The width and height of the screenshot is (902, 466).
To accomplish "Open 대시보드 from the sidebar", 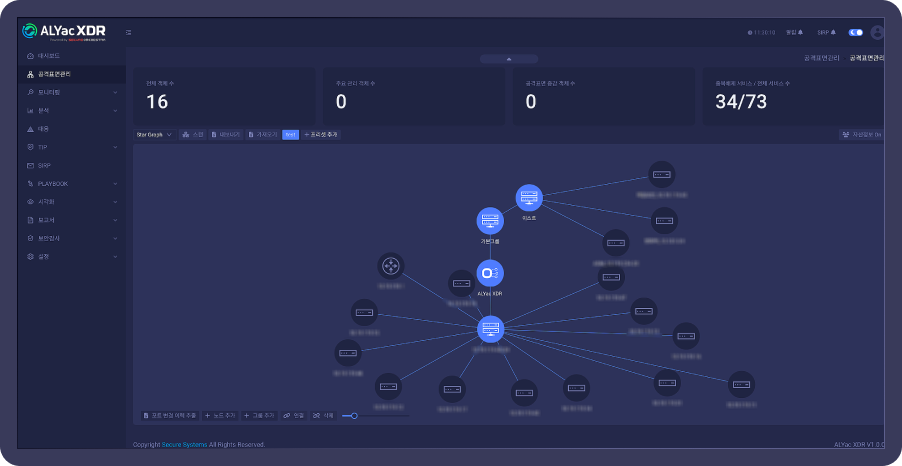I will click(x=49, y=55).
